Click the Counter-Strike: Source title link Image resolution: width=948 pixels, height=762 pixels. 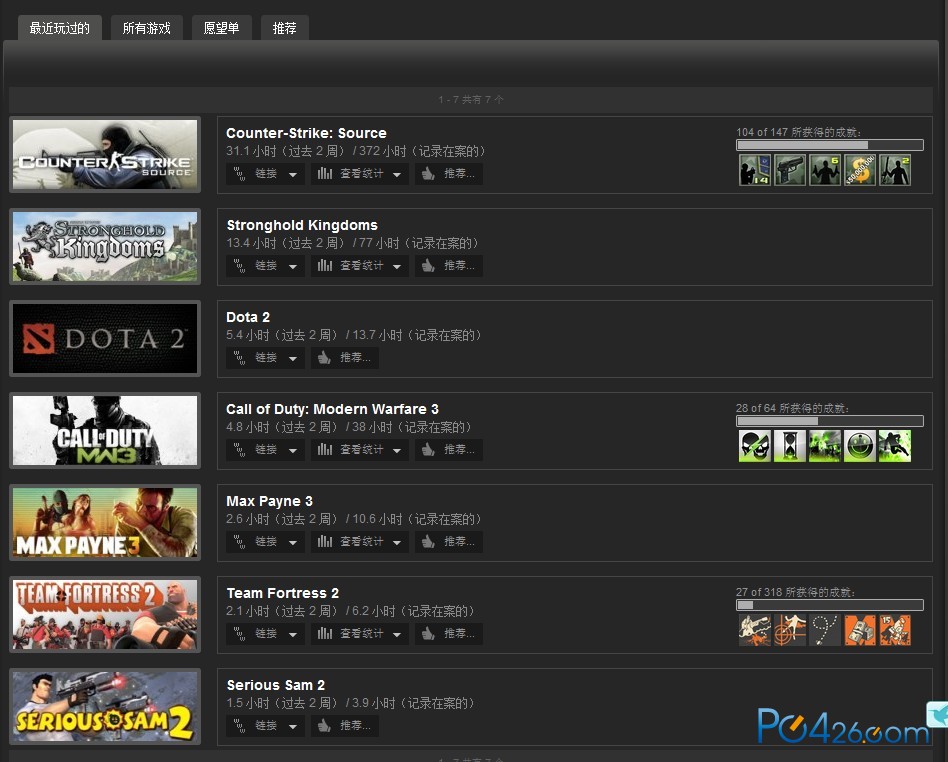(x=306, y=133)
